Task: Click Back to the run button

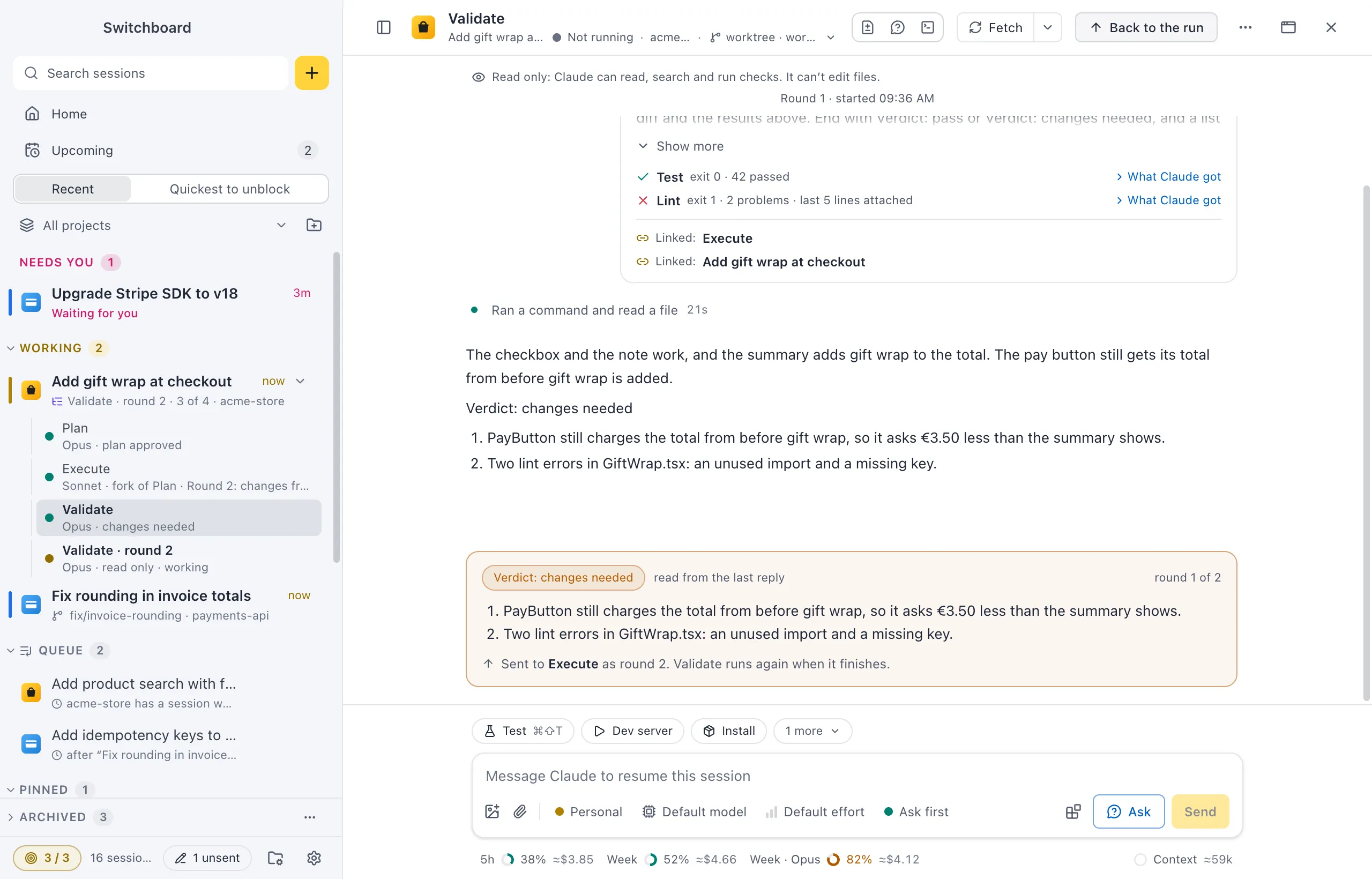Action: click(1146, 27)
